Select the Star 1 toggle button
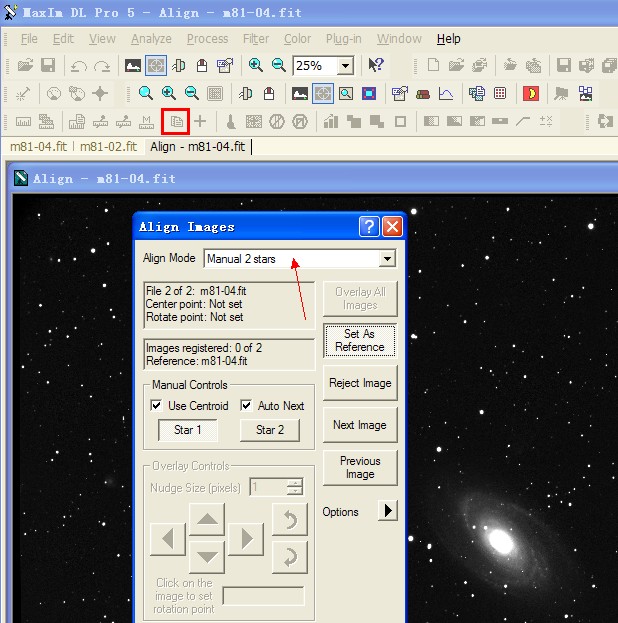Screen dimensions: 618x623 tap(187, 430)
